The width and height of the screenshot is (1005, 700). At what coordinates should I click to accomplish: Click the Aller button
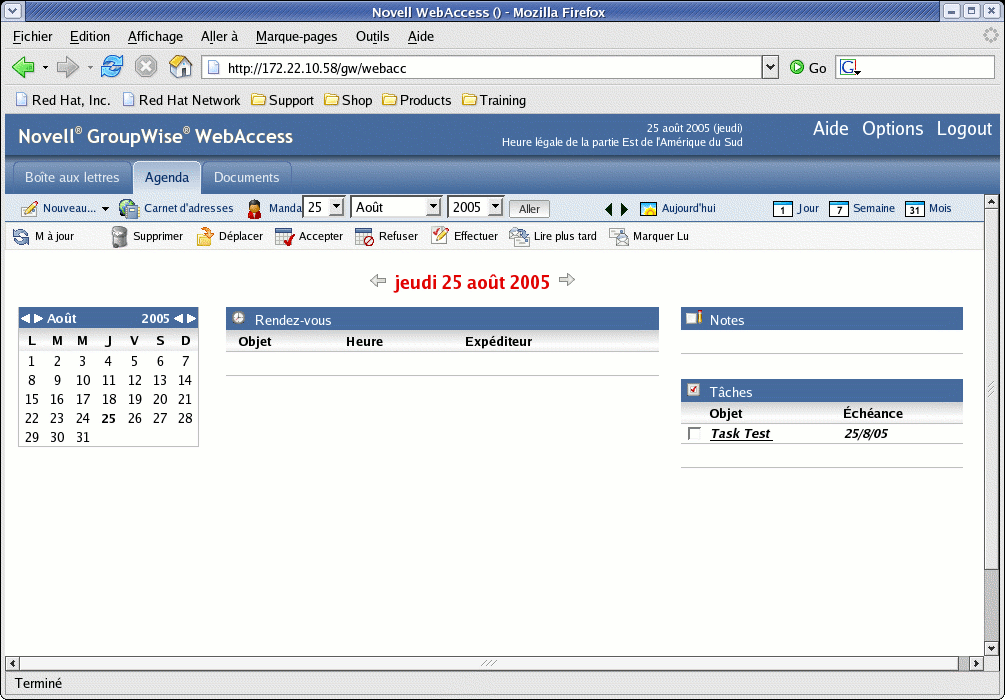pos(529,209)
